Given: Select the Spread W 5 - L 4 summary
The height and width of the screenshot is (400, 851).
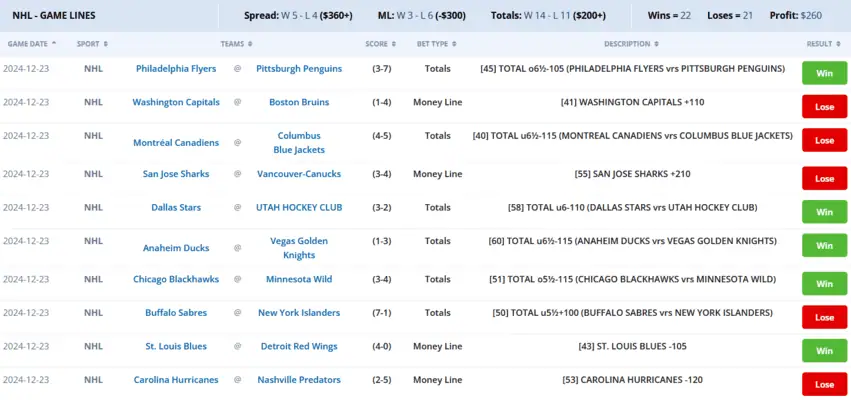Looking at the screenshot, I should coord(298,16).
